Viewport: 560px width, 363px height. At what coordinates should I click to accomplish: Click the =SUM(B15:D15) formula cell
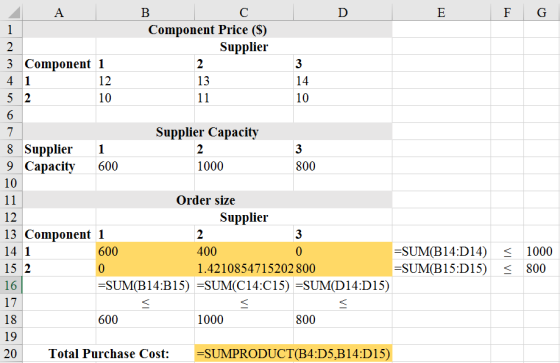(x=441, y=268)
